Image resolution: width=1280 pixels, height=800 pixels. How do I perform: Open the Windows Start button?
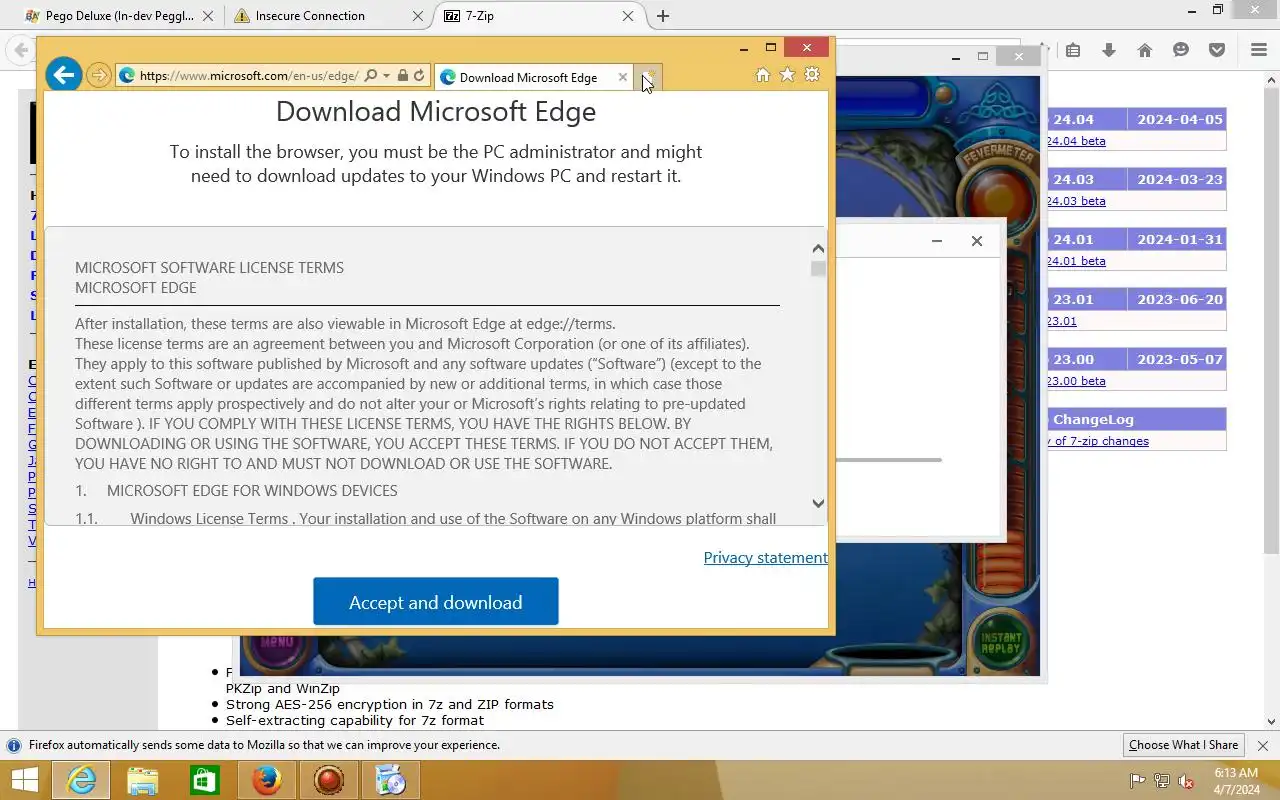[x=24, y=780]
